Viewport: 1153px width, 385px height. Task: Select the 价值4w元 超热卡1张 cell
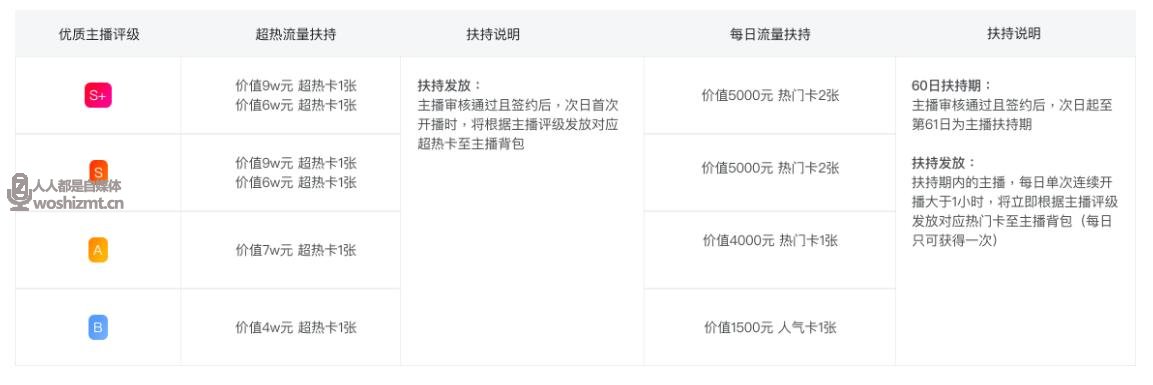[296, 328]
